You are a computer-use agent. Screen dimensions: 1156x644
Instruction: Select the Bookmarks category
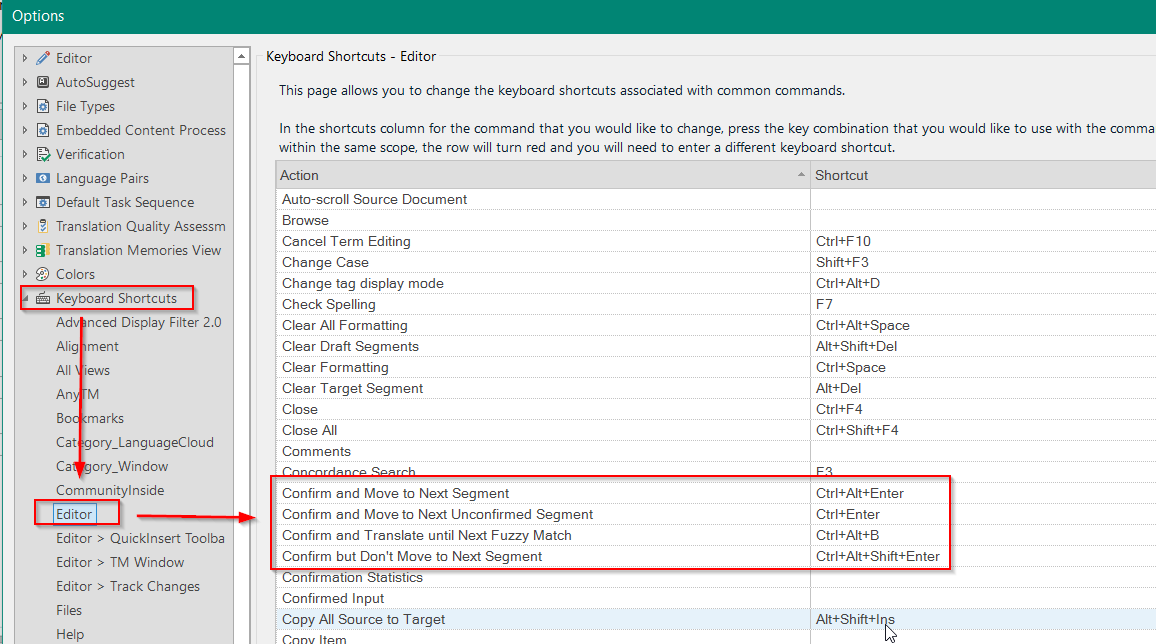[90, 419]
